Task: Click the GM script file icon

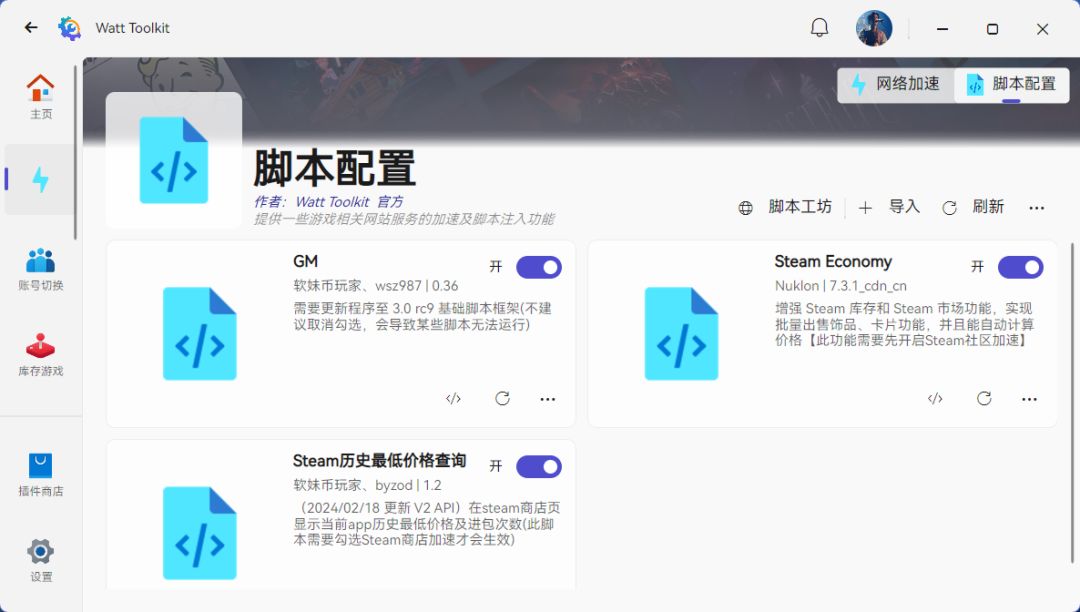Action: point(200,334)
